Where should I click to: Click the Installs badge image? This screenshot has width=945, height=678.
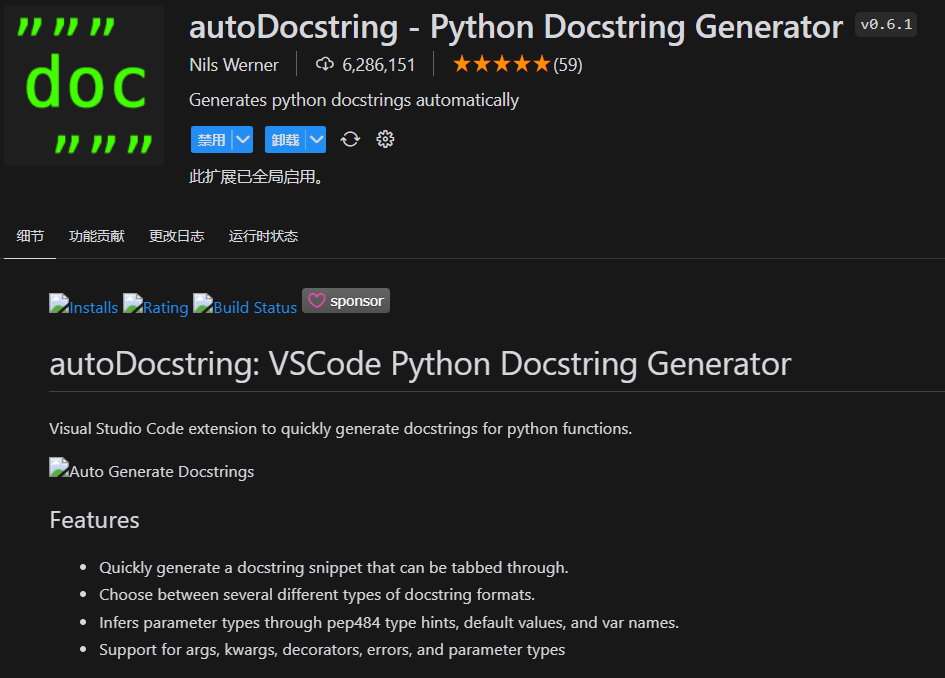(x=83, y=304)
